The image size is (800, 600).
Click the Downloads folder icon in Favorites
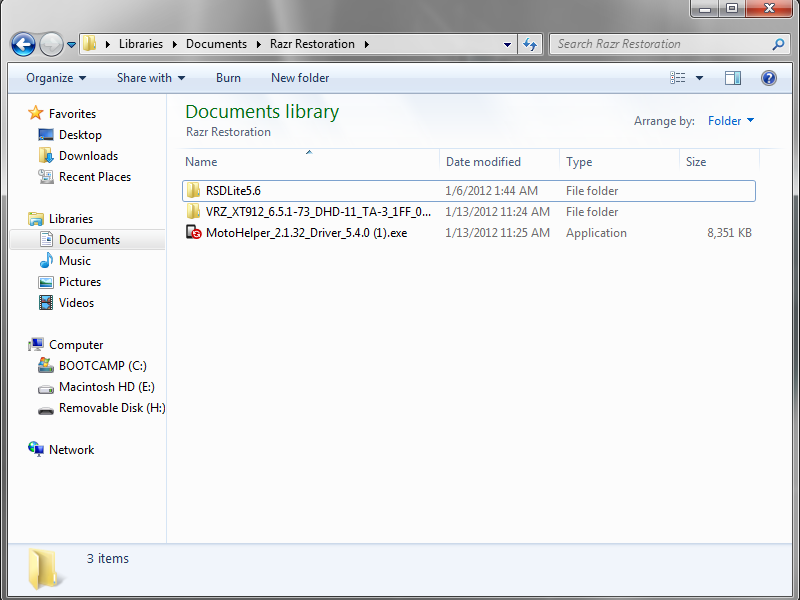click(x=46, y=156)
